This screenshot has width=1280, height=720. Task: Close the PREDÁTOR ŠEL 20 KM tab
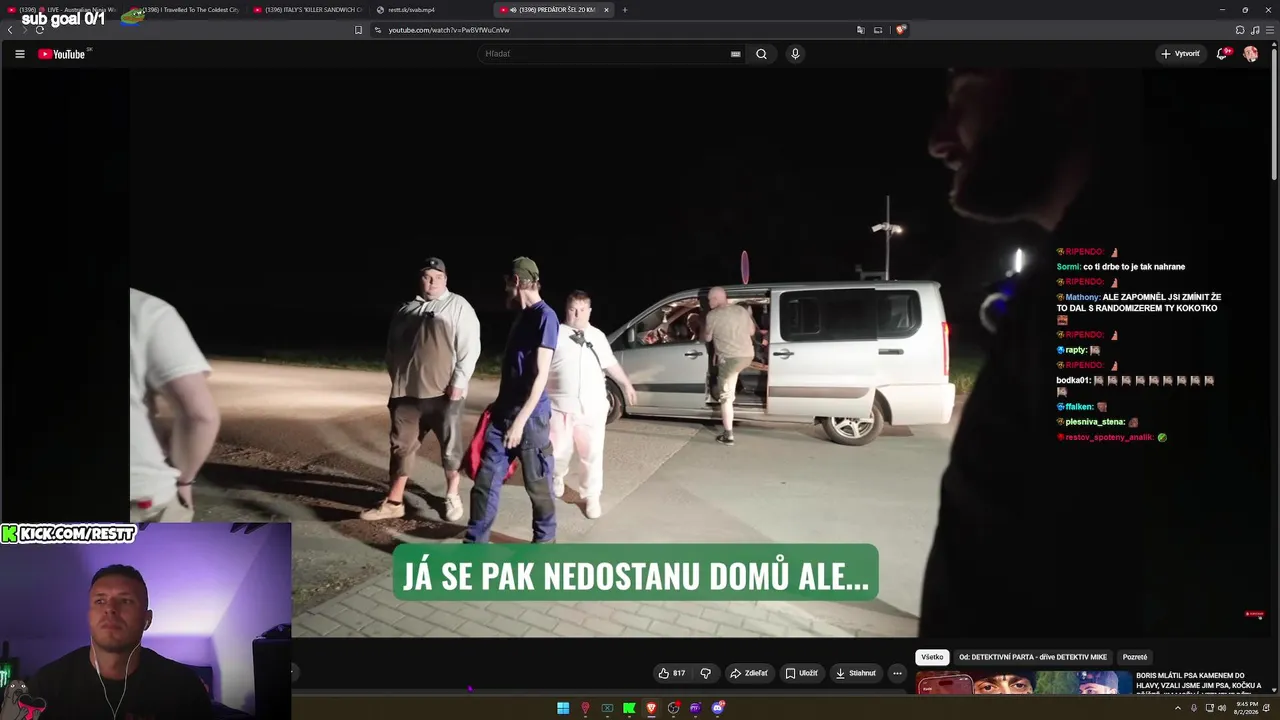(x=606, y=10)
